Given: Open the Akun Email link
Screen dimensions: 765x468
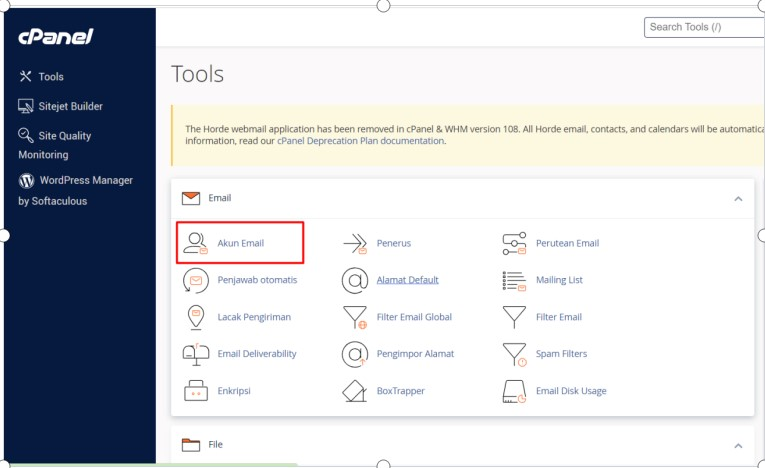Looking at the screenshot, I should point(241,243).
